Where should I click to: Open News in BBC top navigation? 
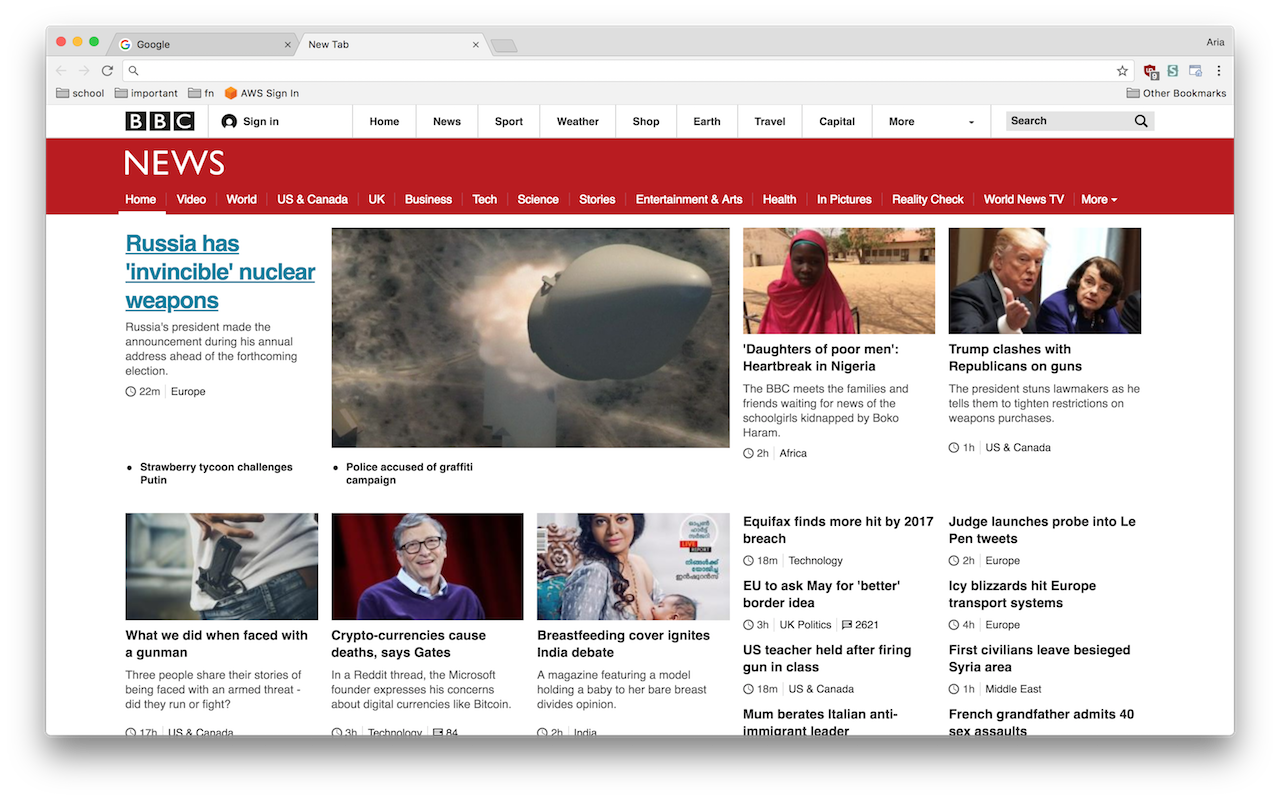click(x=447, y=121)
